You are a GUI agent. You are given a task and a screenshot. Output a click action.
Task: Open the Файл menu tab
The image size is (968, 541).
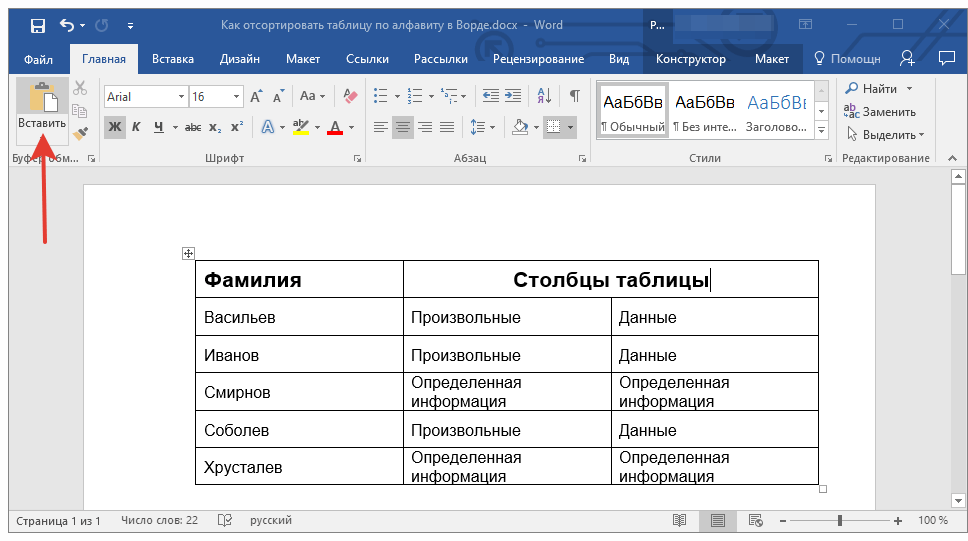tap(38, 59)
